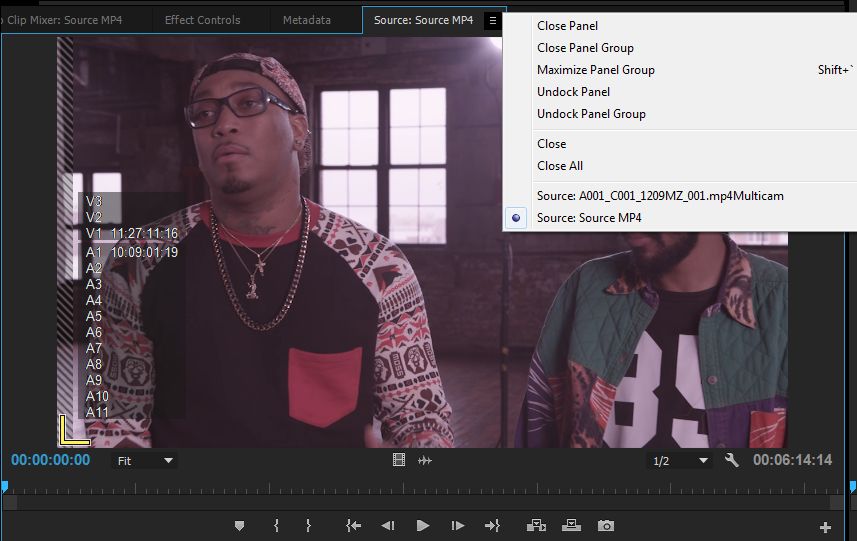Open the Fit zoom level dropdown
Image resolution: width=857 pixels, height=541 pixels.
pyautogui.click(x=144, y=461)
